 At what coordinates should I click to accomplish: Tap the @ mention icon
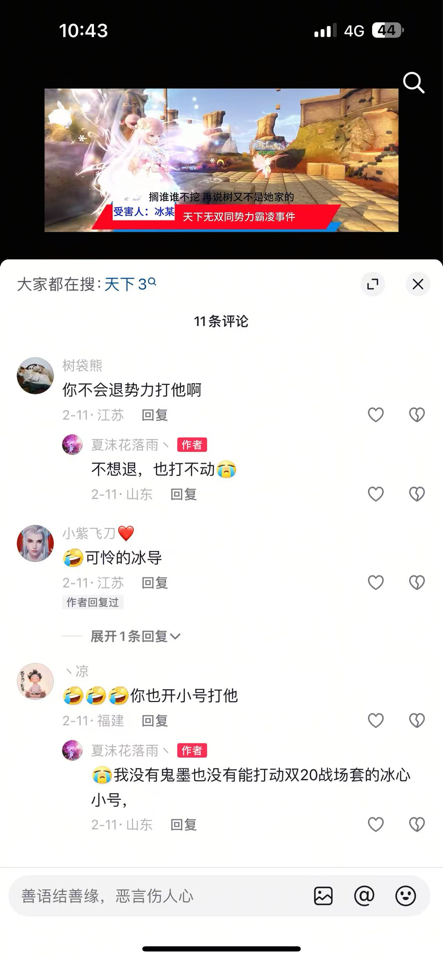pos(364,896)
